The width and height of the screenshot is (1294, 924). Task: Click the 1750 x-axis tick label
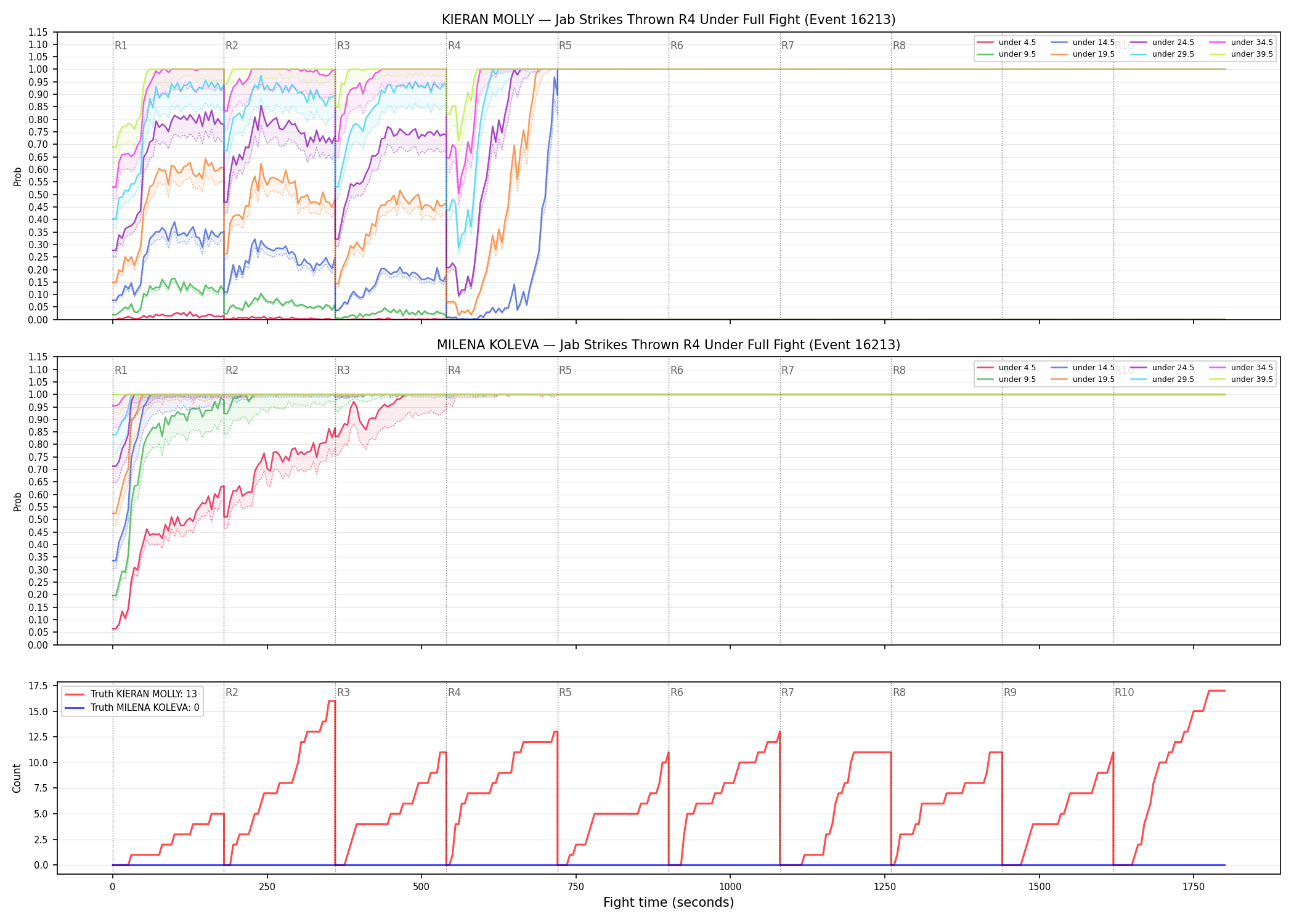point(1194,887)
